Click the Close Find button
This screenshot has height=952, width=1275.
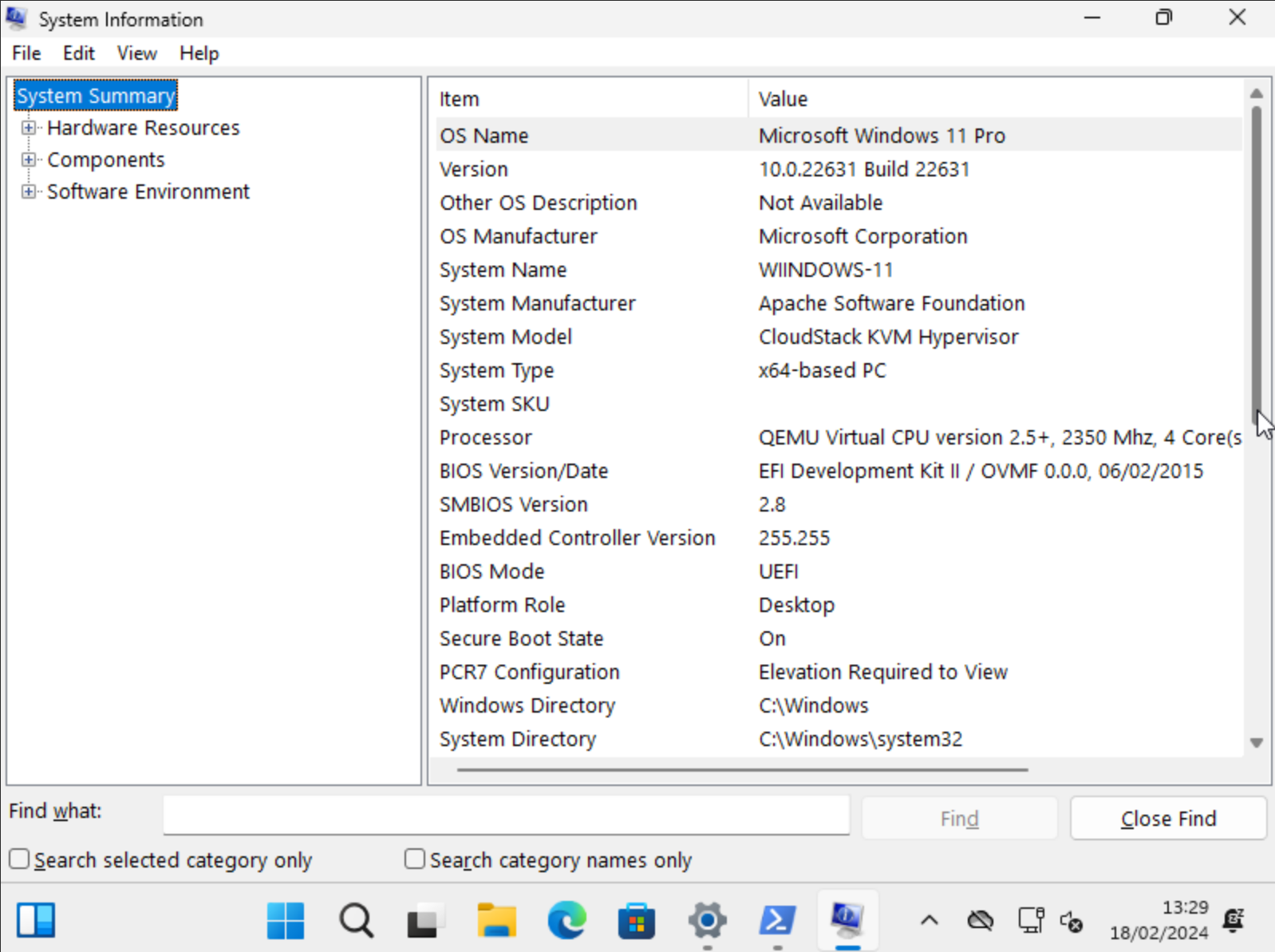pos(1168,819)
